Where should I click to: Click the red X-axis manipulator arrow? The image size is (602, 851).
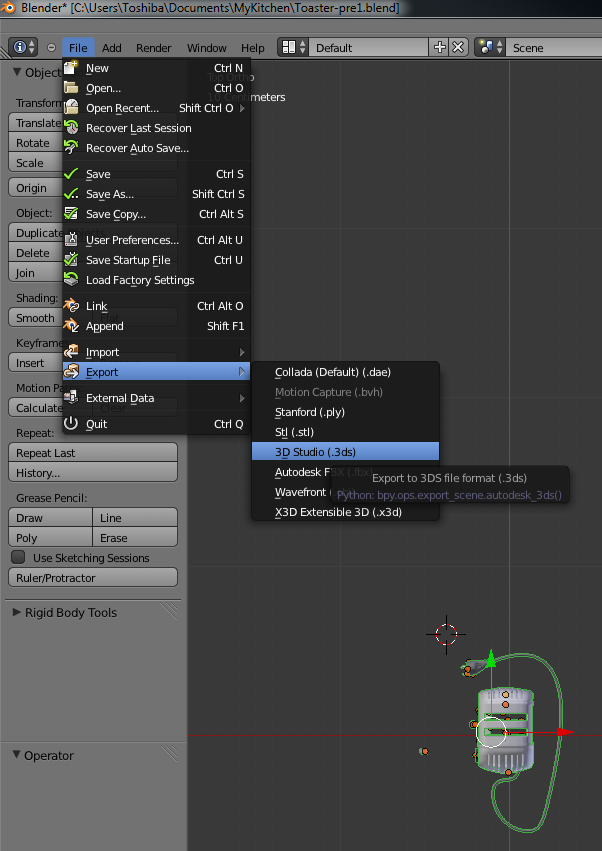[x=565, y=732]
